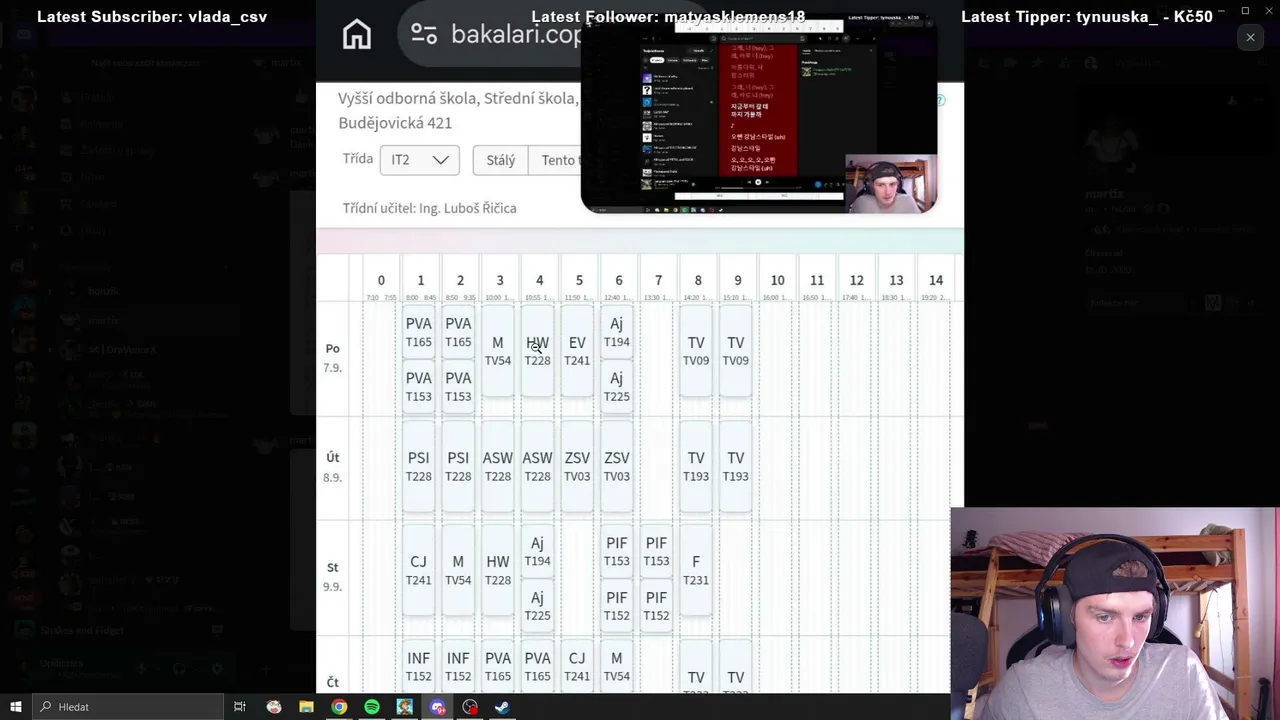Open the character avatar app on taskbar
Image resolution: width=1280 pixels, height=720 pixels.
pos(404,707)
